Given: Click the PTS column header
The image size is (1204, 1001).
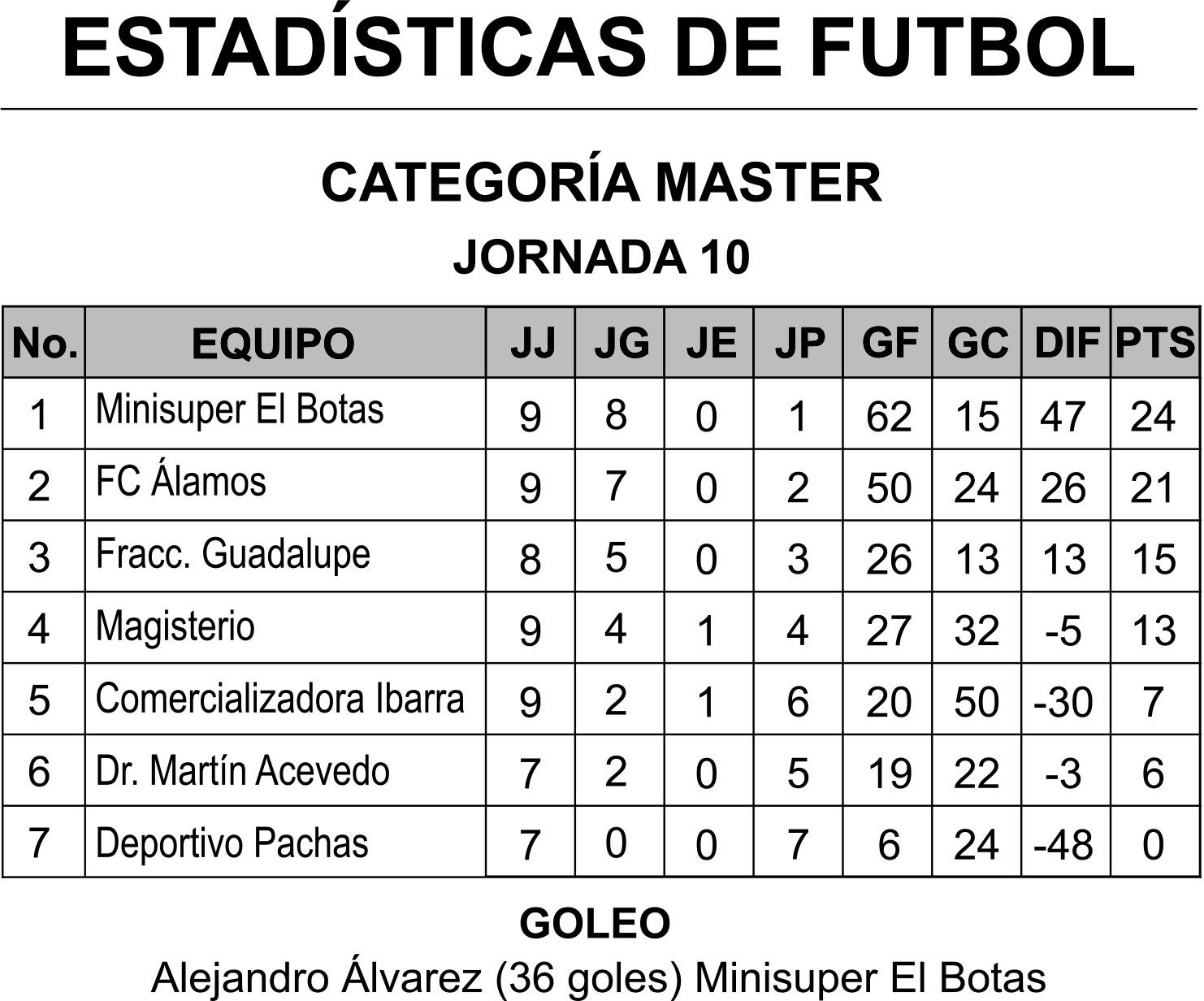Looking at the screenshot, I should (x=1154, y=343).
